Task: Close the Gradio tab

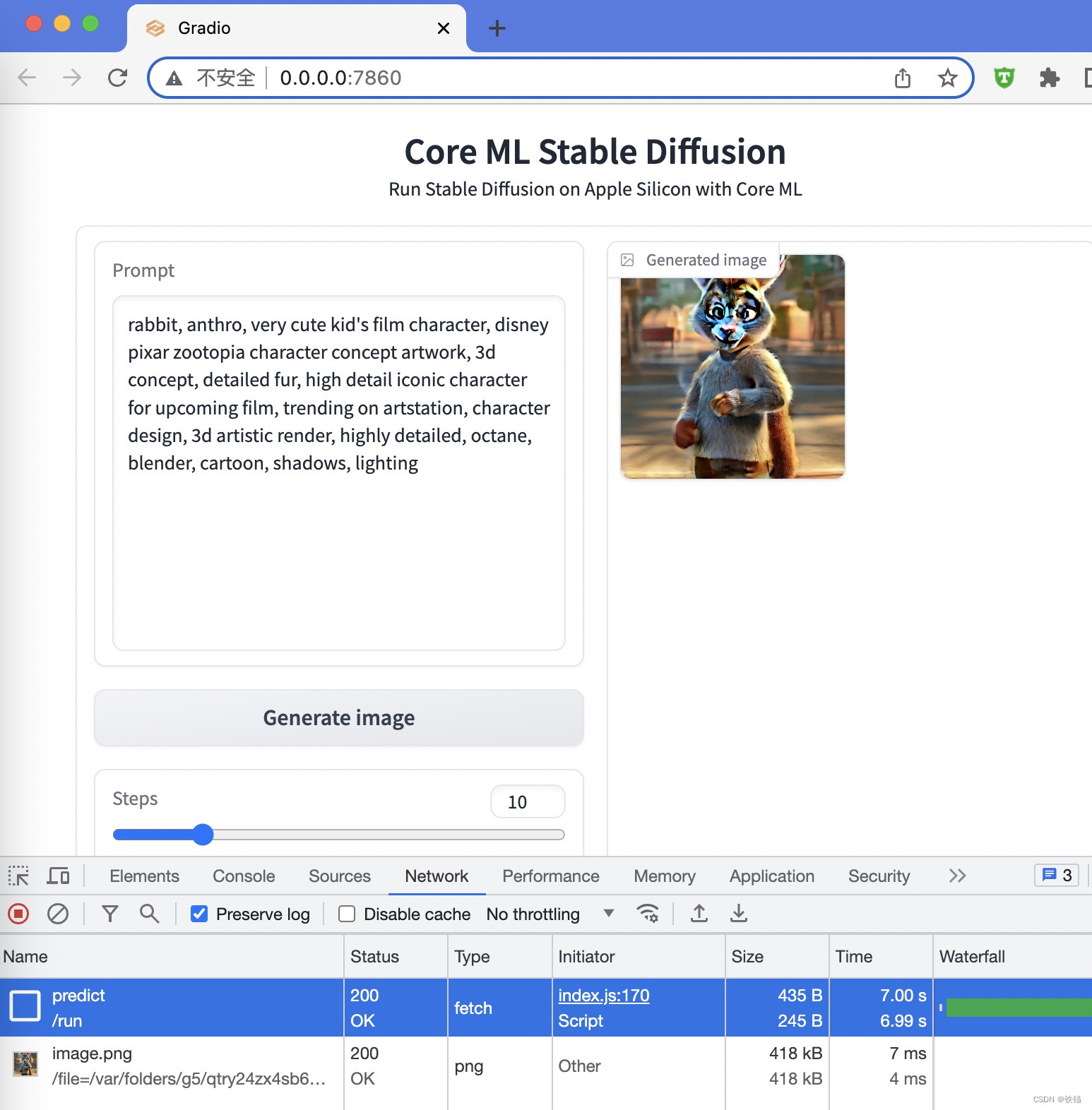Action: tap(444, 28)
